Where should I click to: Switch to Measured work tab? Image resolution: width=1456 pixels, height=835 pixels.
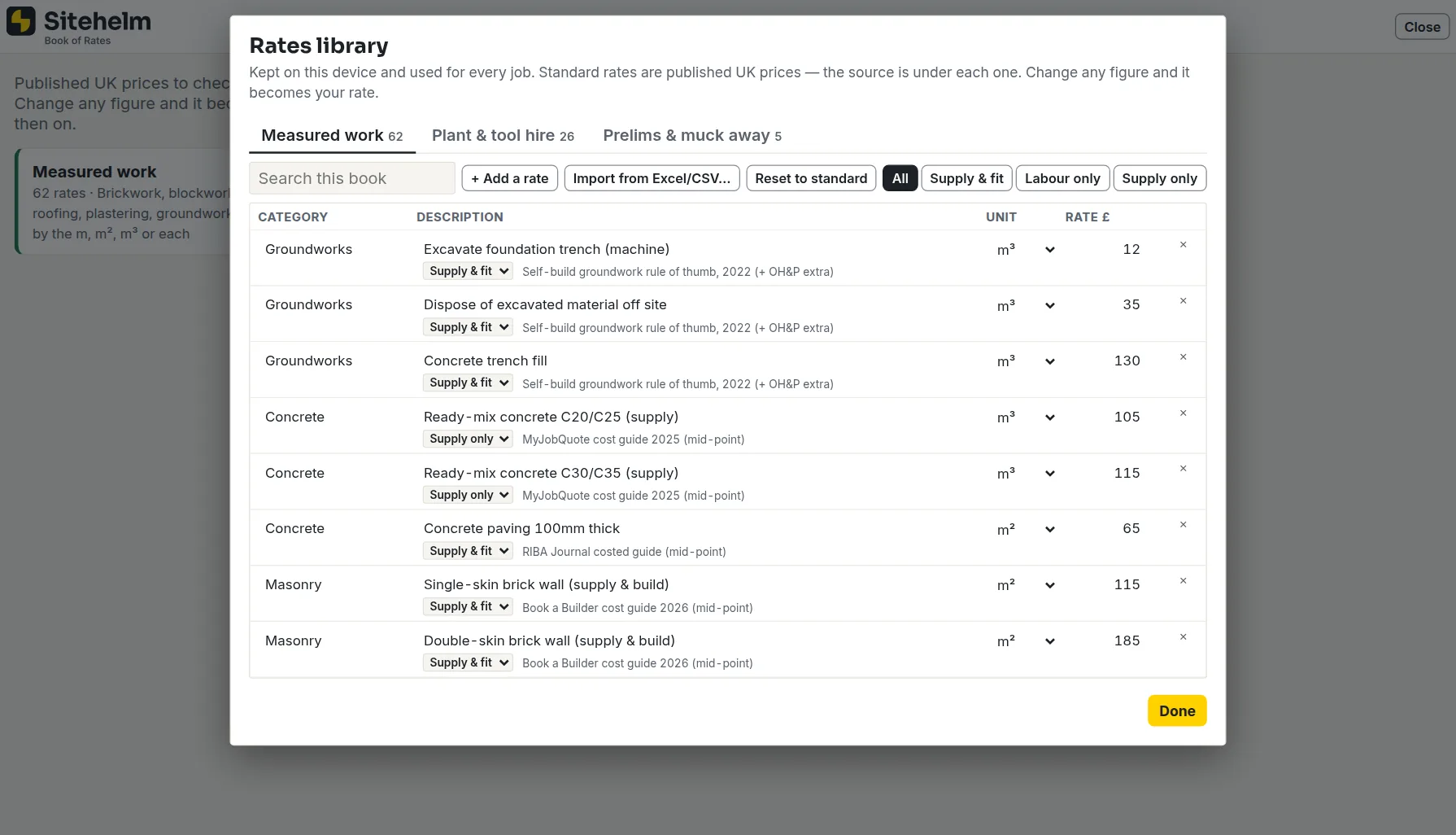332,136
